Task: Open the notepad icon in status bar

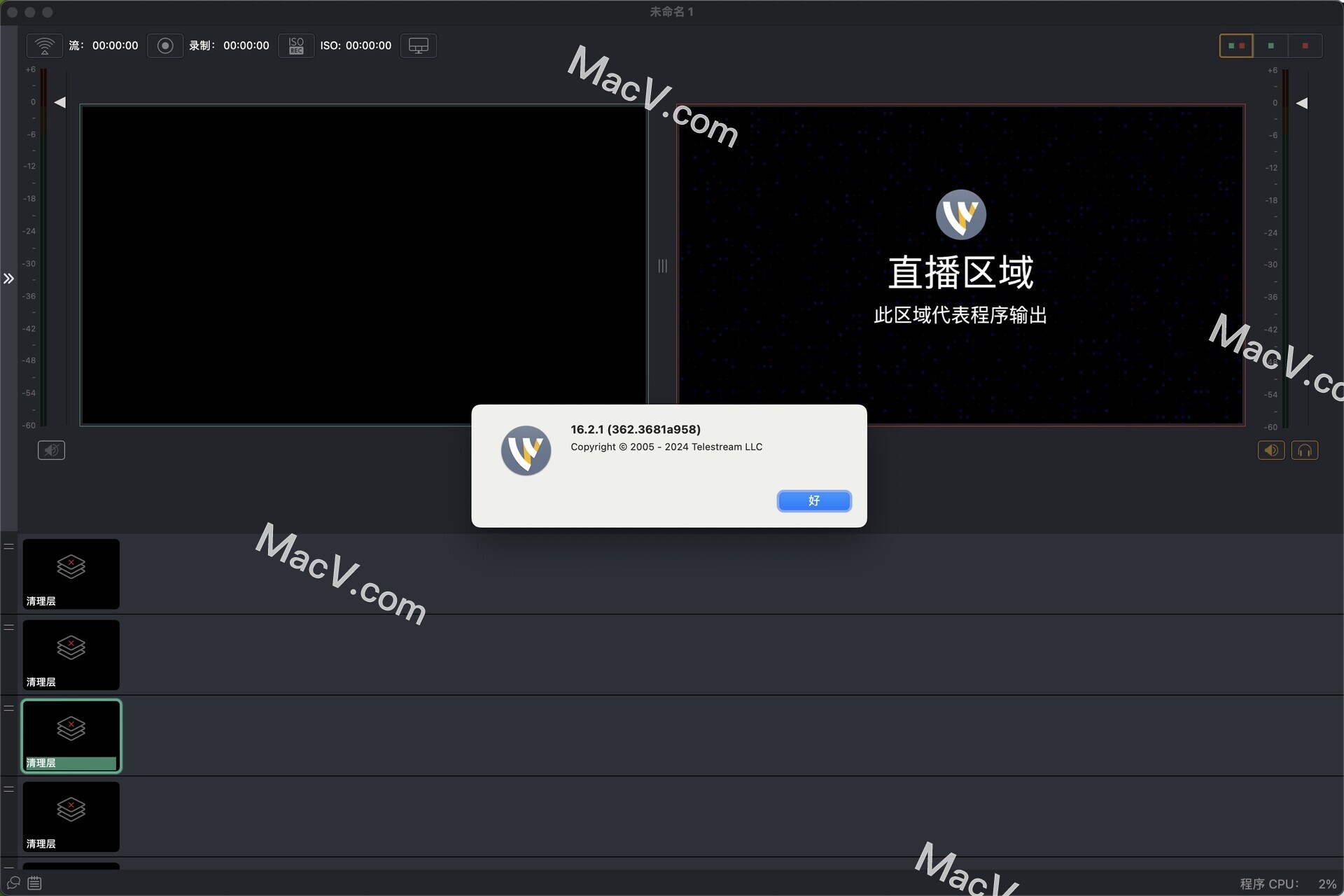Action: click(34, 883)
